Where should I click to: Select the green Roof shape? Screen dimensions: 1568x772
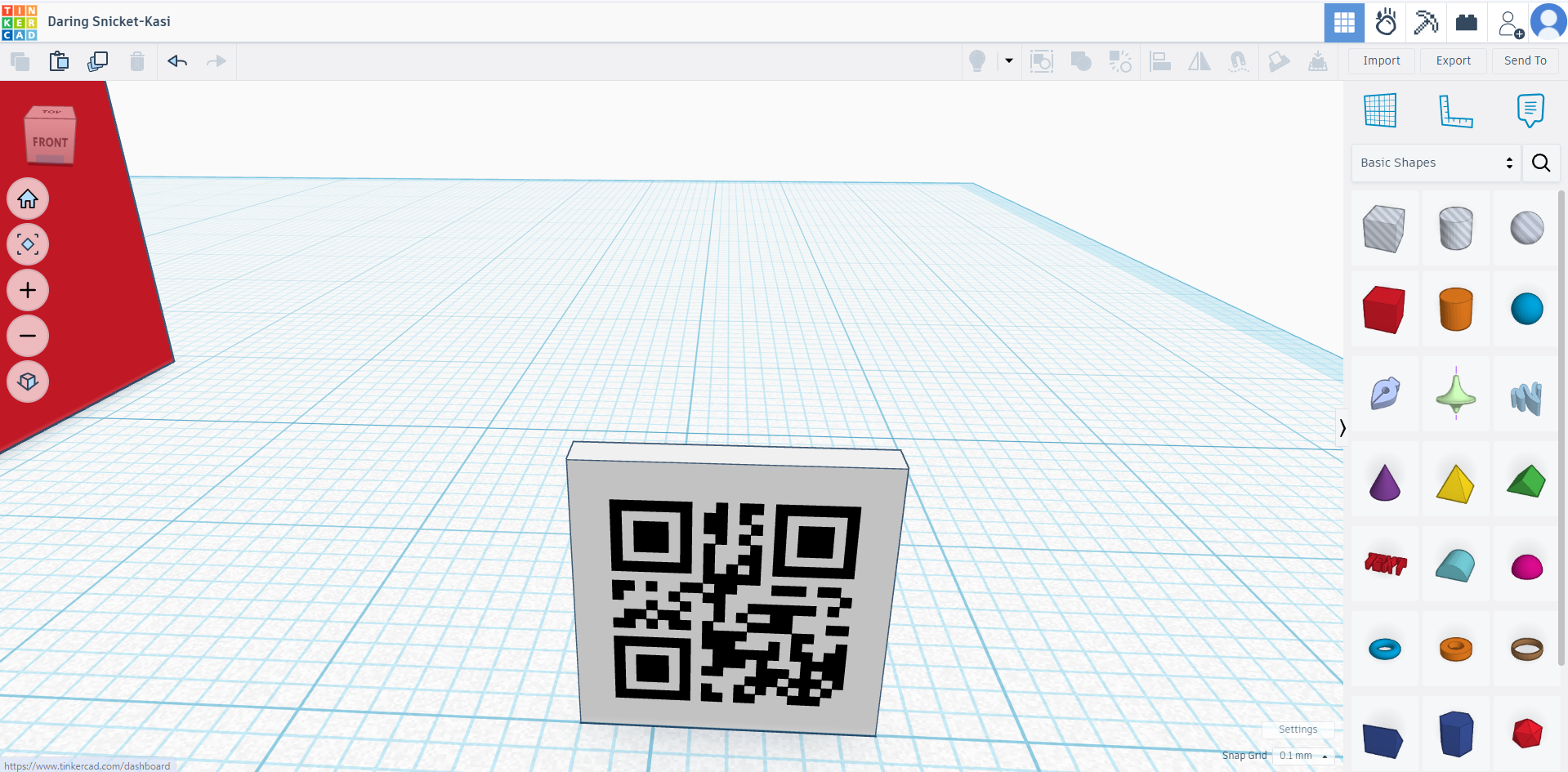1526,481
